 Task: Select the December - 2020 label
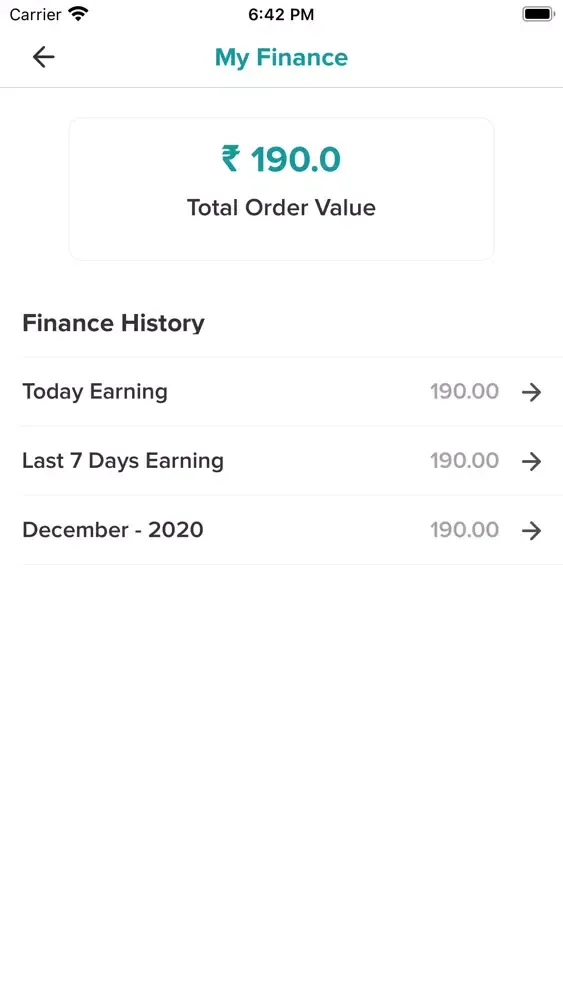click(113, 529)
